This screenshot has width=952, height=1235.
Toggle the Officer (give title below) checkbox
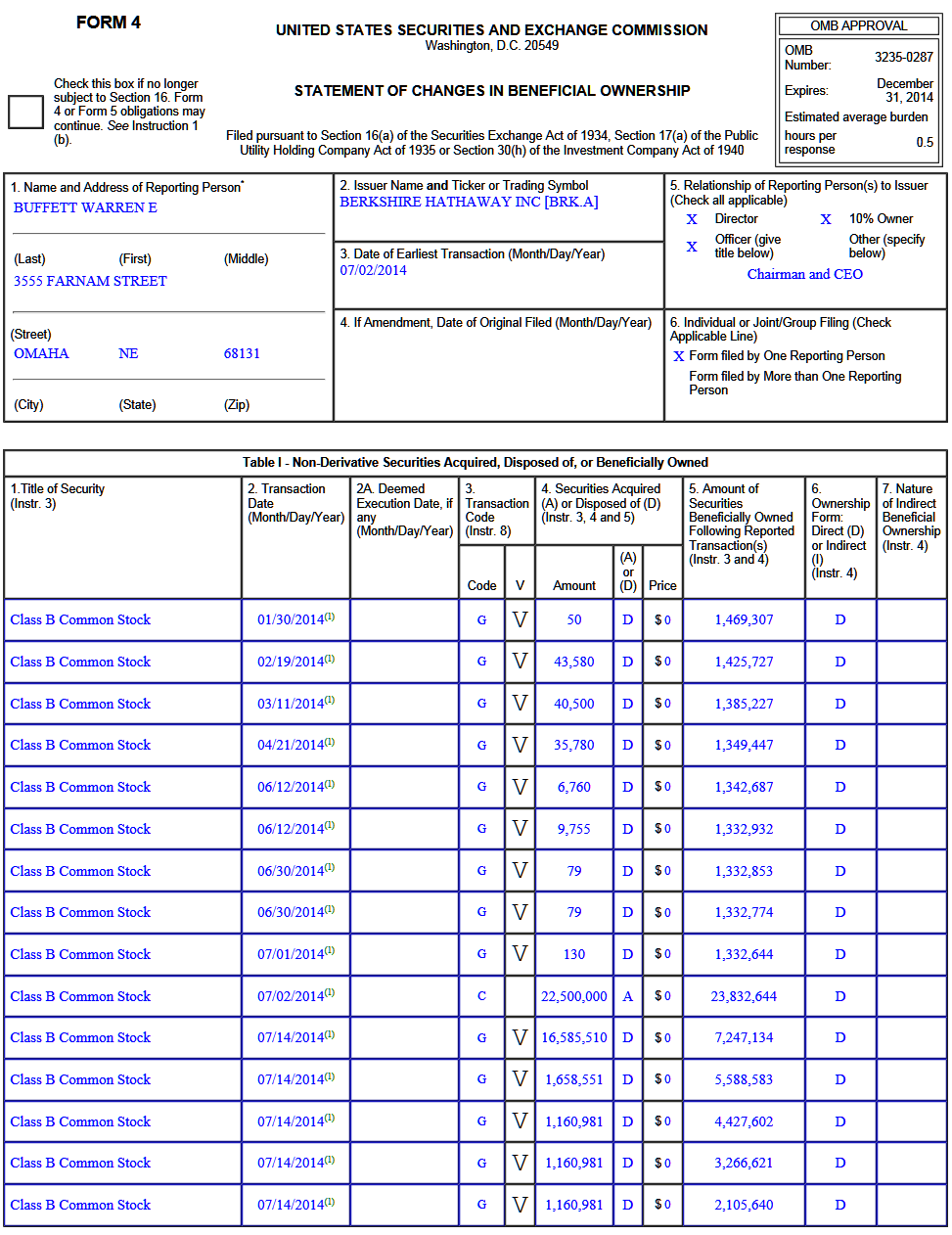[x=692, y=247]
